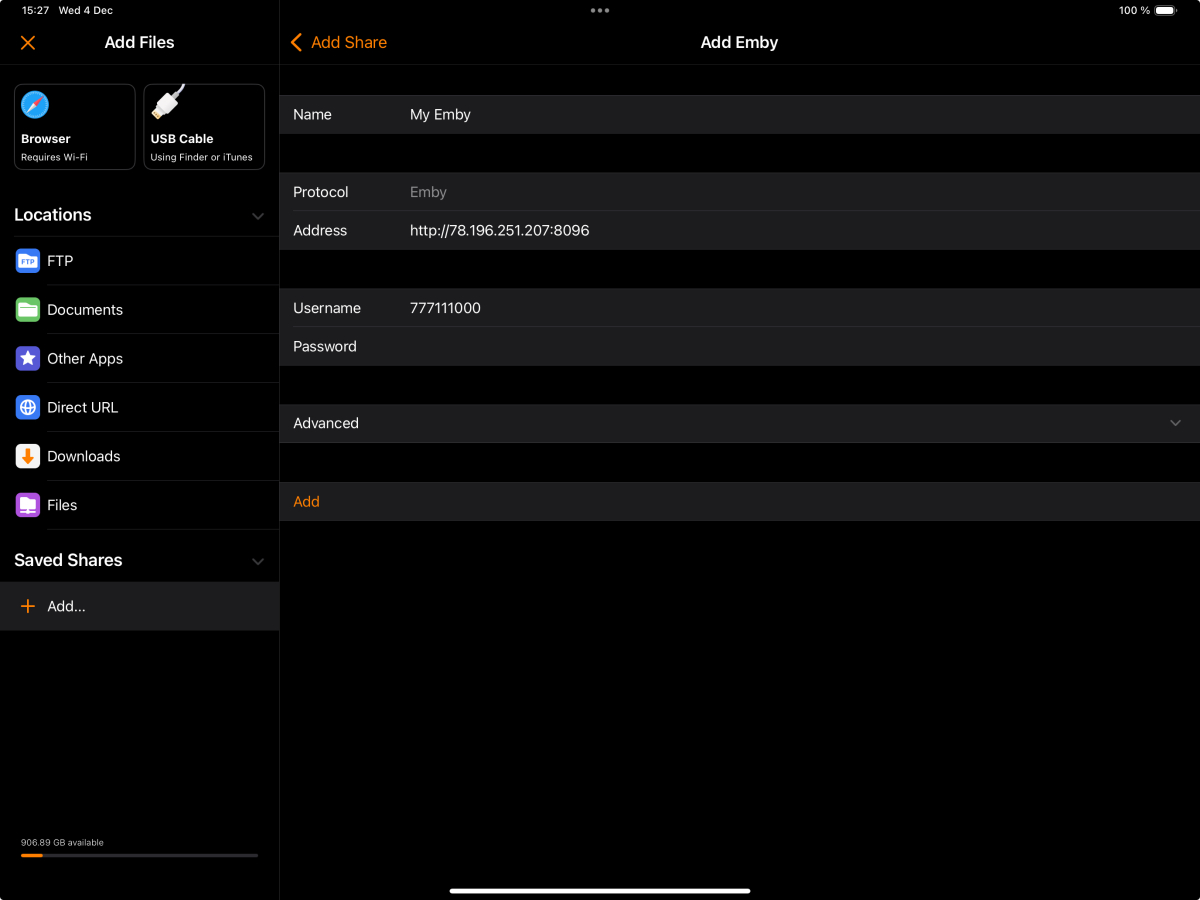Tap the 15:27 clock in status bar

(35, 11)
